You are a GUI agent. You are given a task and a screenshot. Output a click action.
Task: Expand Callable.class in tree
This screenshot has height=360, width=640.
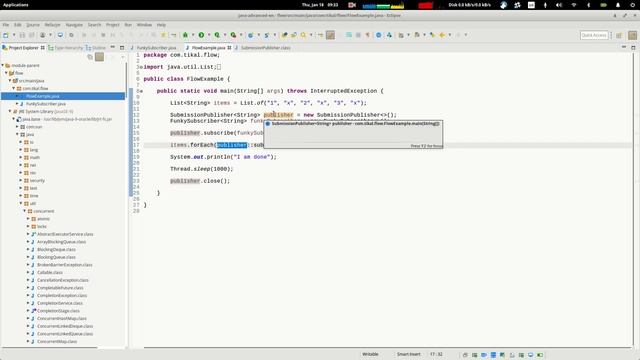[x=28, y=272]
